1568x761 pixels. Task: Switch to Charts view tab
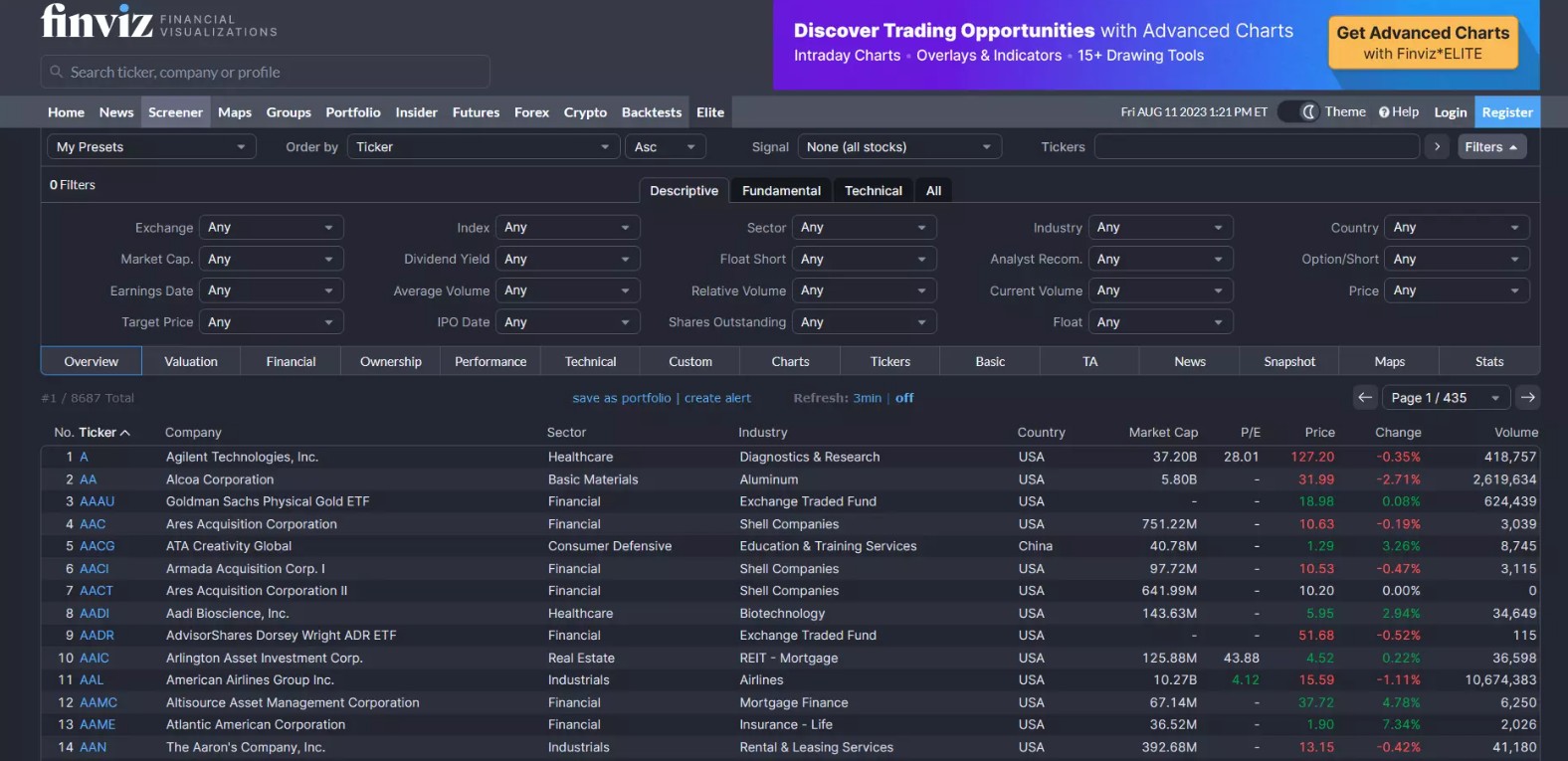(790, 362)
